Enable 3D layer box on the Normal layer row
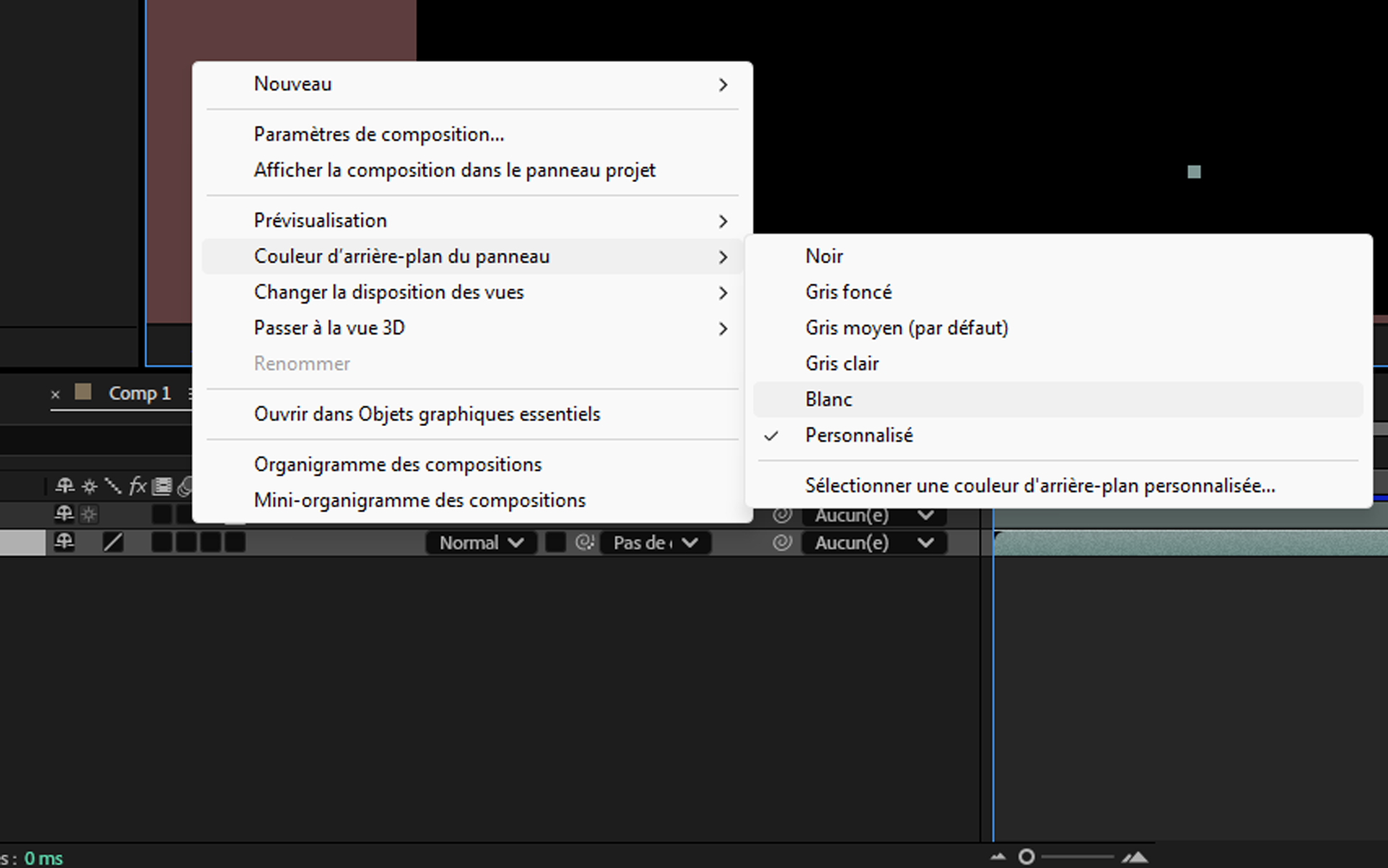 (235, 542)
